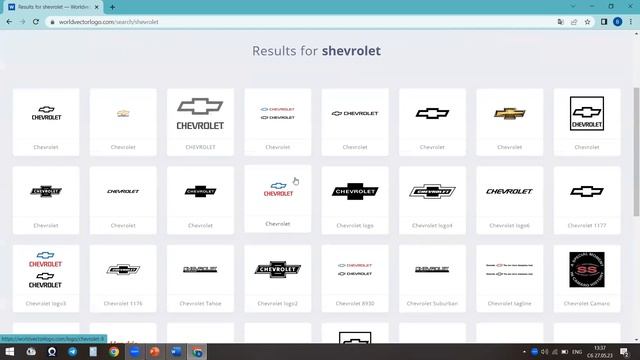This screenshot has height=360, width=640.
Task: Open the browser side panel
Action: (604, 22)
